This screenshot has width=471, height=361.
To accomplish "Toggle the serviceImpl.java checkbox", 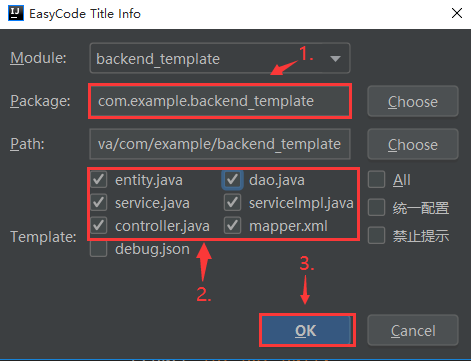I will 232,203.
